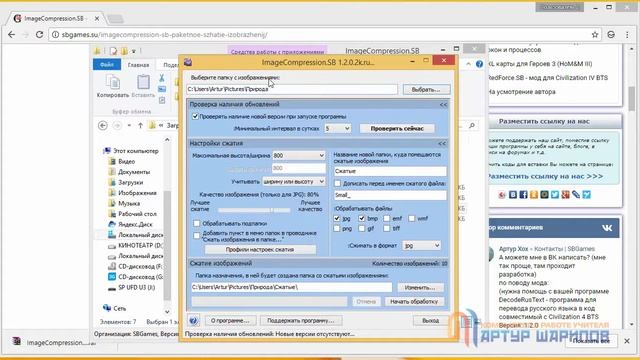Open the Chrome three-dot menu

coord(627,35)
